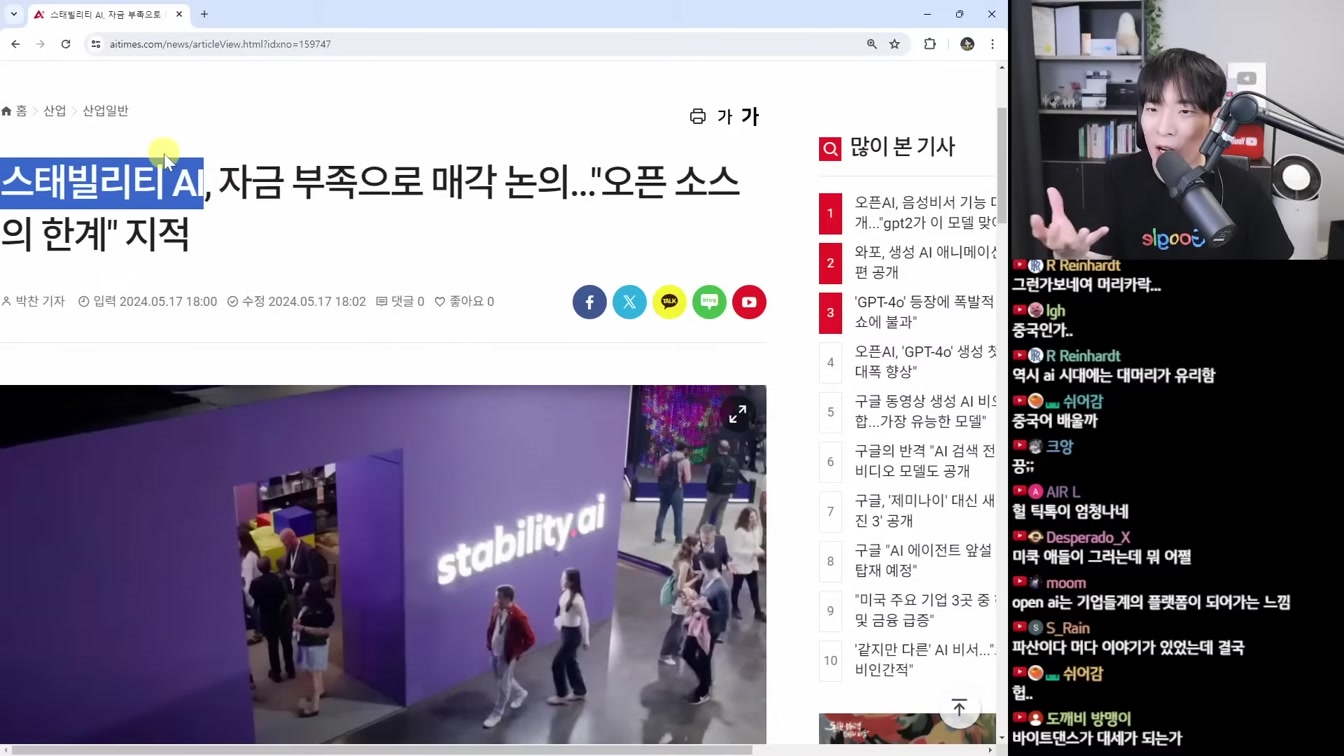
Task: Share article via KakaoTalk
Action: pos(670,302)
